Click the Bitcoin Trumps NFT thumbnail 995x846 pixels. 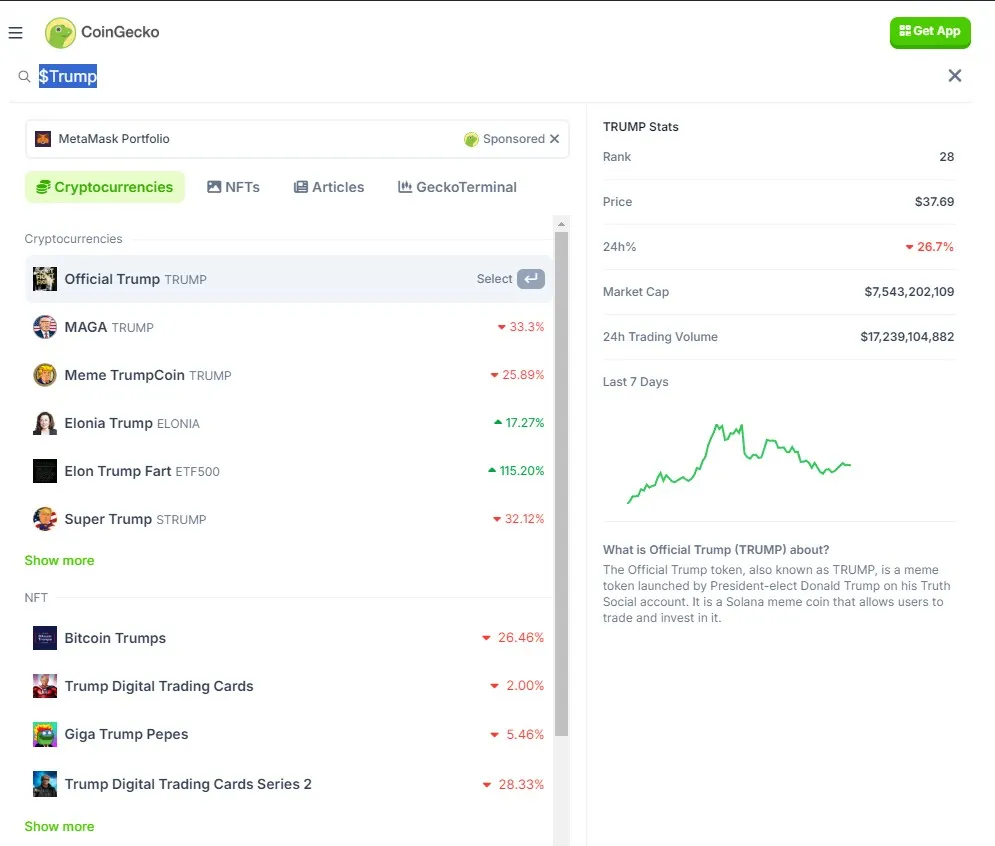[45, 638]
